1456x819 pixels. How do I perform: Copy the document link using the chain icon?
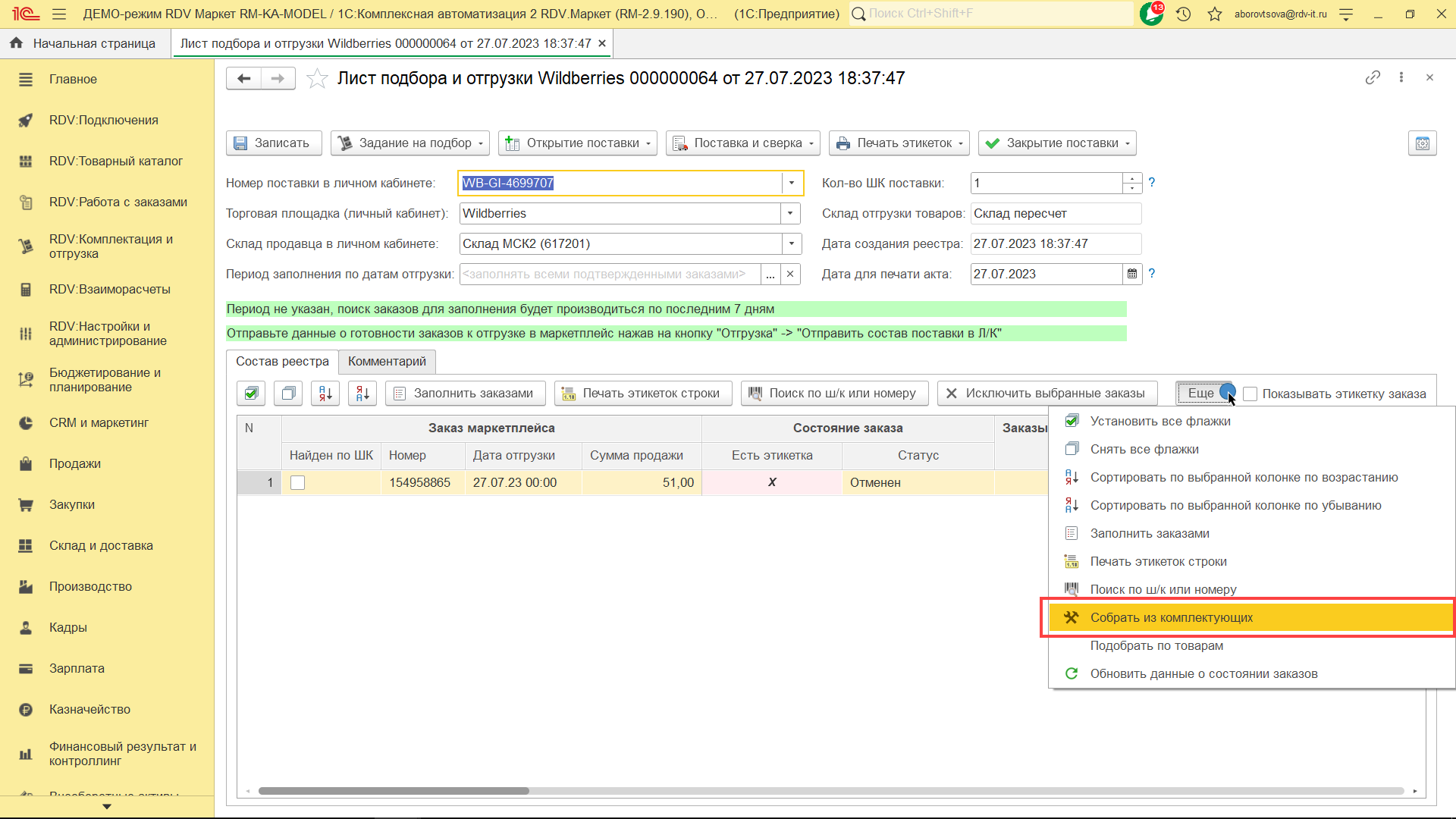(1373, 77)
